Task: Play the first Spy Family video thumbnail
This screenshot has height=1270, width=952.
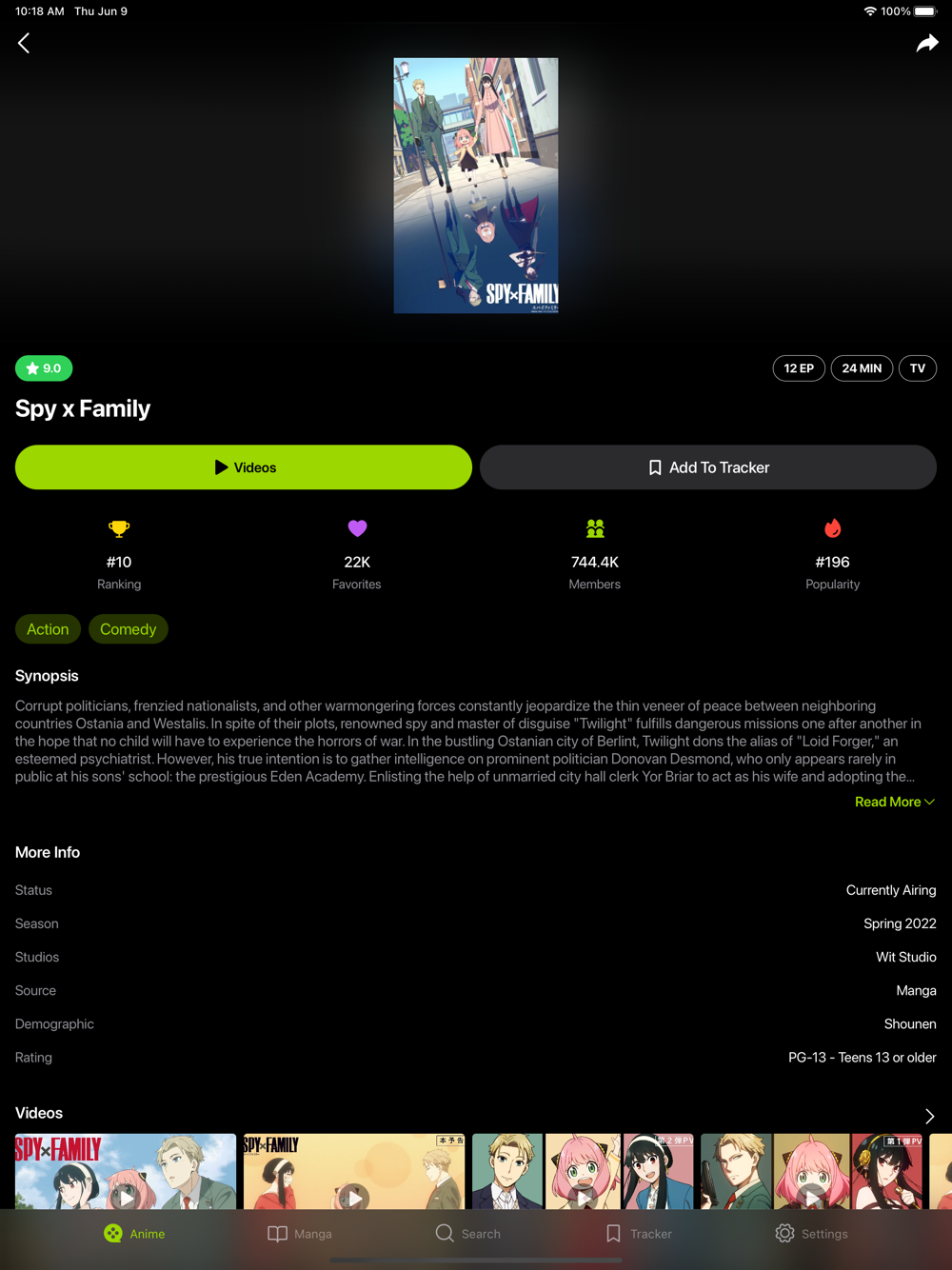Action: tap(126, 1172)
